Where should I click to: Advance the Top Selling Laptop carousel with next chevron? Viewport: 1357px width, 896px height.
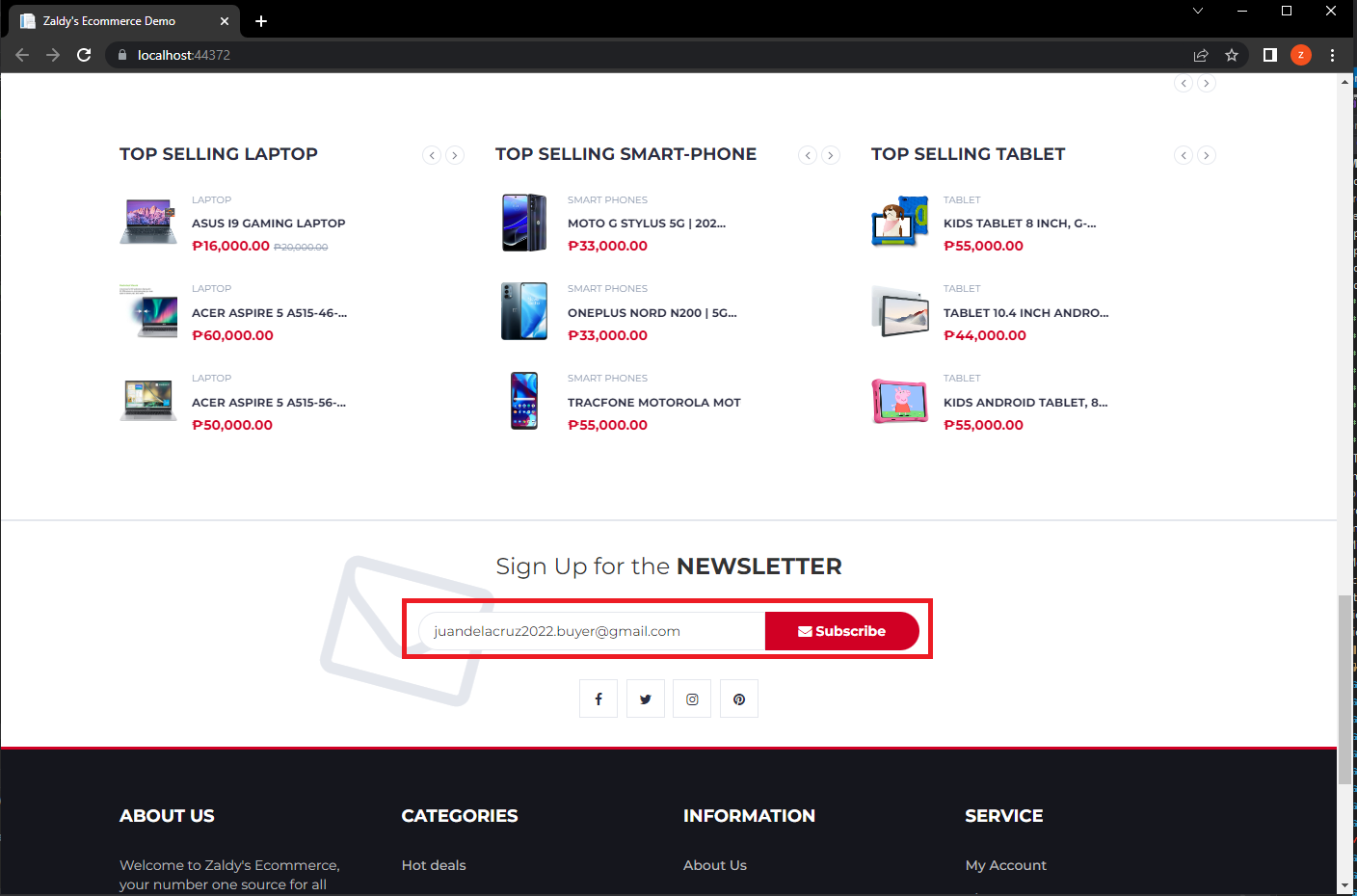click(454, 154)
